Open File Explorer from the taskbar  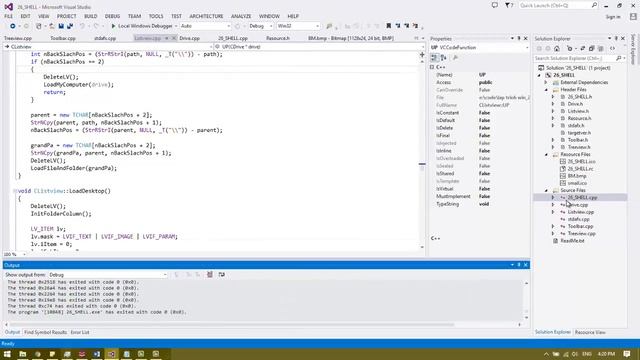click(x=22, y=354)
